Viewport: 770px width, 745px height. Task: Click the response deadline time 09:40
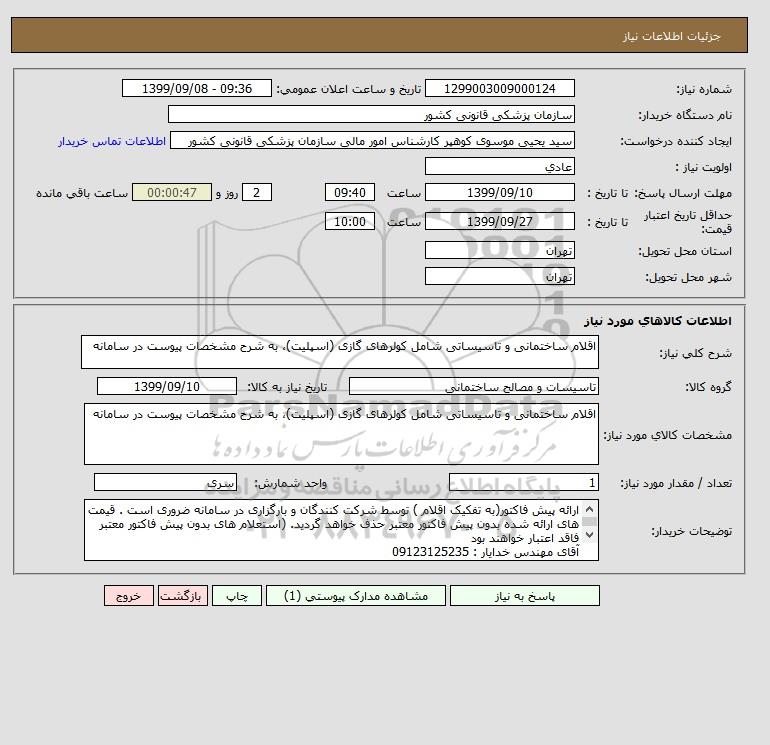point(350,193)
